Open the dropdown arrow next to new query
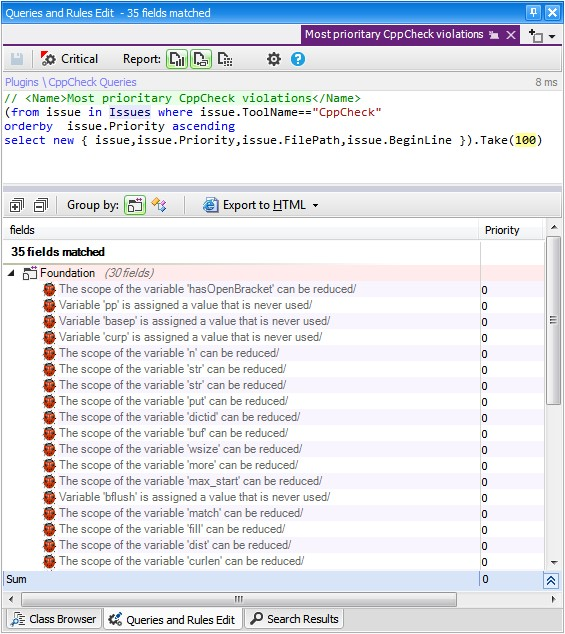Viewport: 565px width, 634px height. (x=552, y=36)
